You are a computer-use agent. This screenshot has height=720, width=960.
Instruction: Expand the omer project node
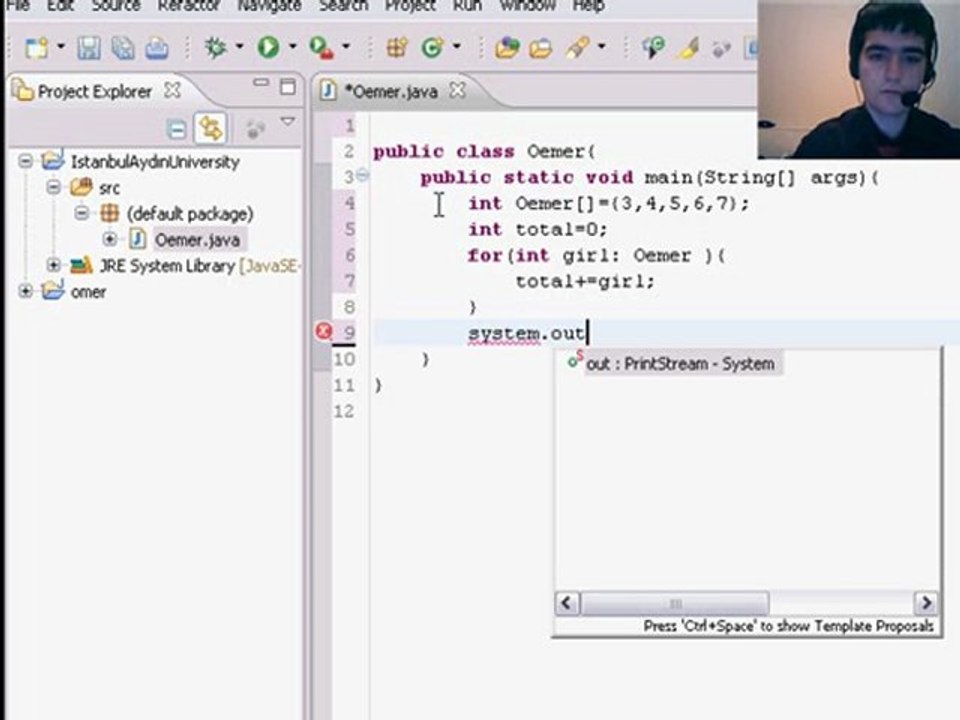click(x=25, y=291)
